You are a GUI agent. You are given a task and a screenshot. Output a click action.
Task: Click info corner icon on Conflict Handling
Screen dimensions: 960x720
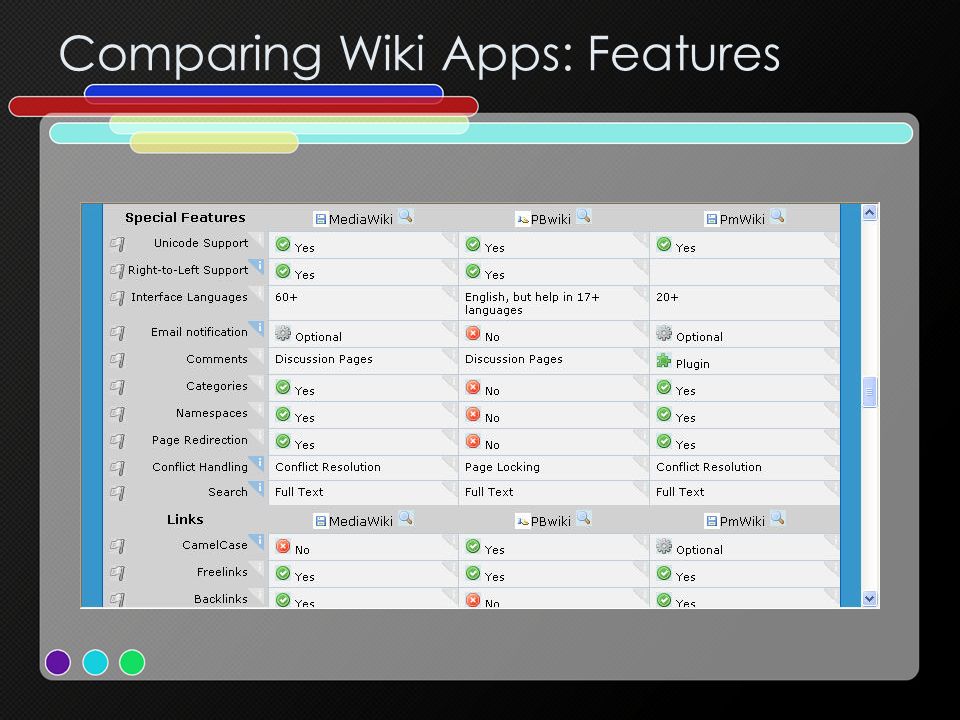[258, 462]
